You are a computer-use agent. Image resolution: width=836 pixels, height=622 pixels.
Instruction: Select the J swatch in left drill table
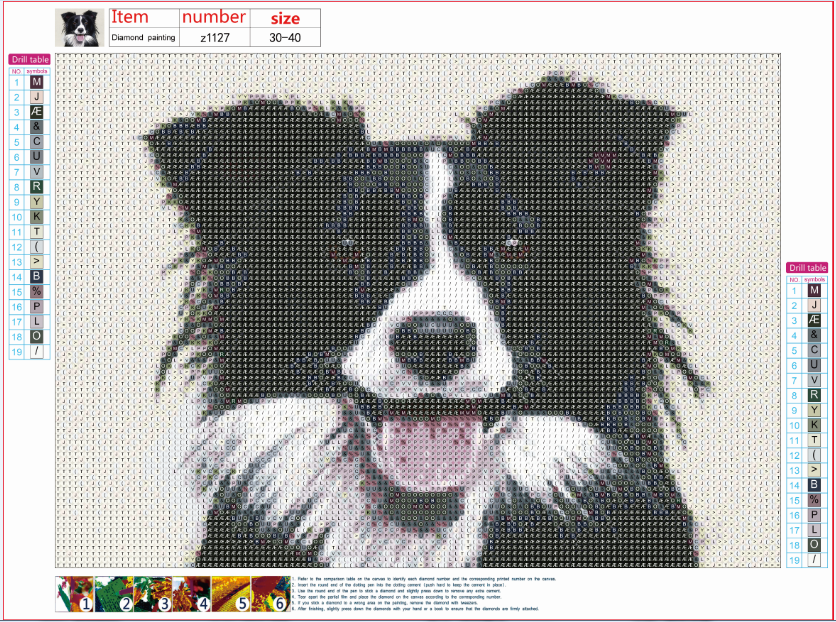tap(36, 97)
